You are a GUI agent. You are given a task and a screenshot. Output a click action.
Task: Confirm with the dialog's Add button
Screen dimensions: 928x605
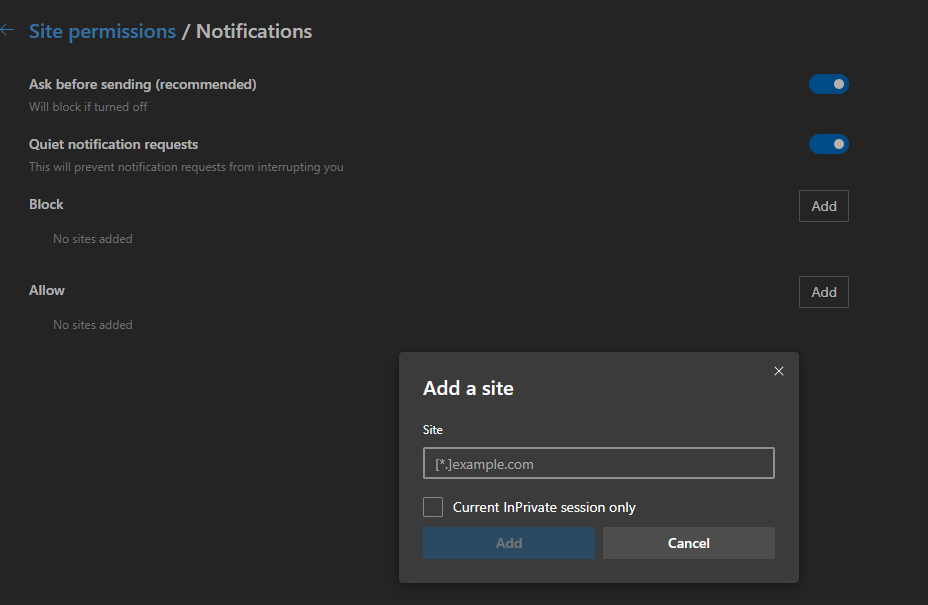[x=508, y=543]
